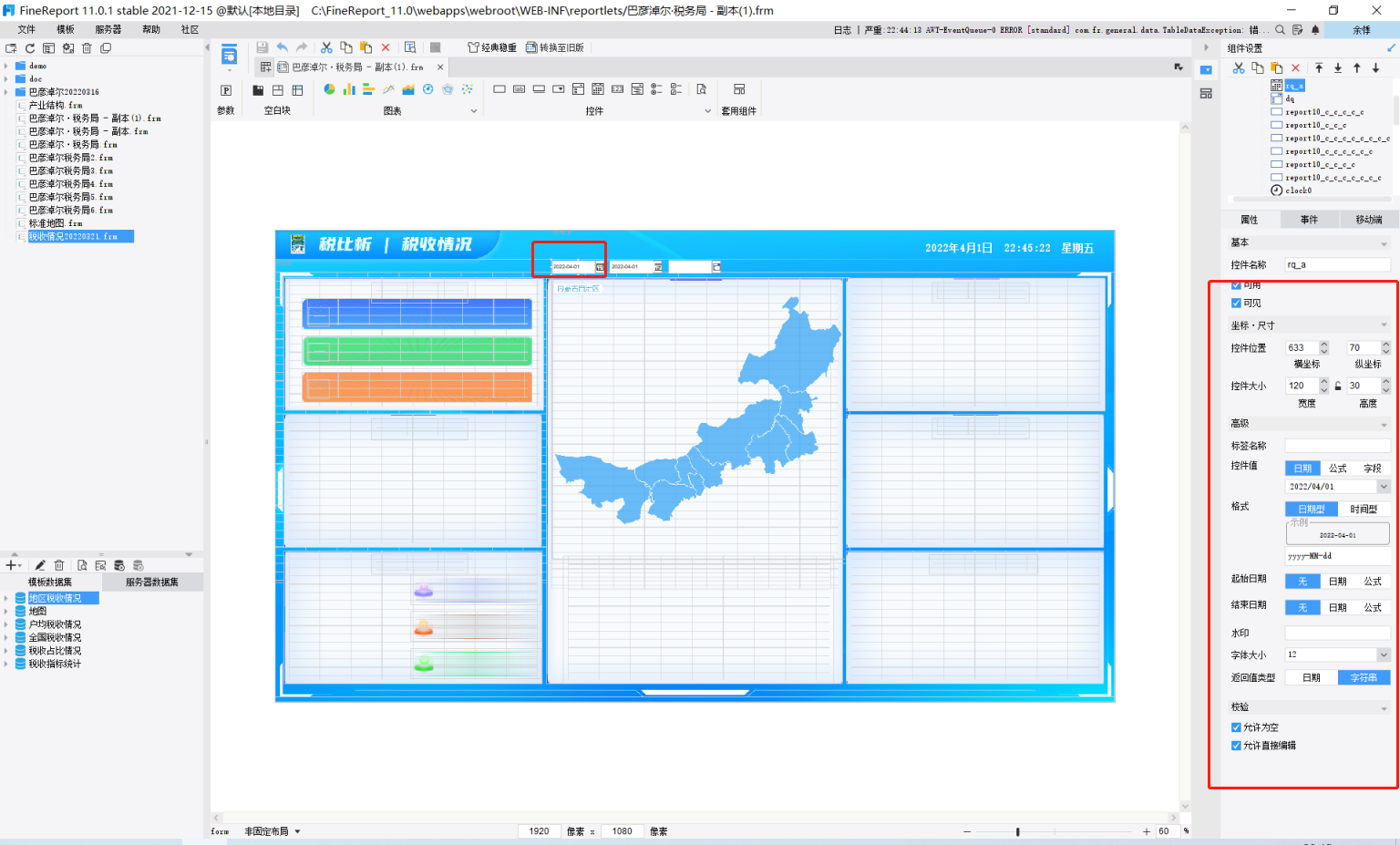The width and height of the screenshot is (1400, 845).
Task: Set 控件值 type to 公式
Action: pos(1338,469)
